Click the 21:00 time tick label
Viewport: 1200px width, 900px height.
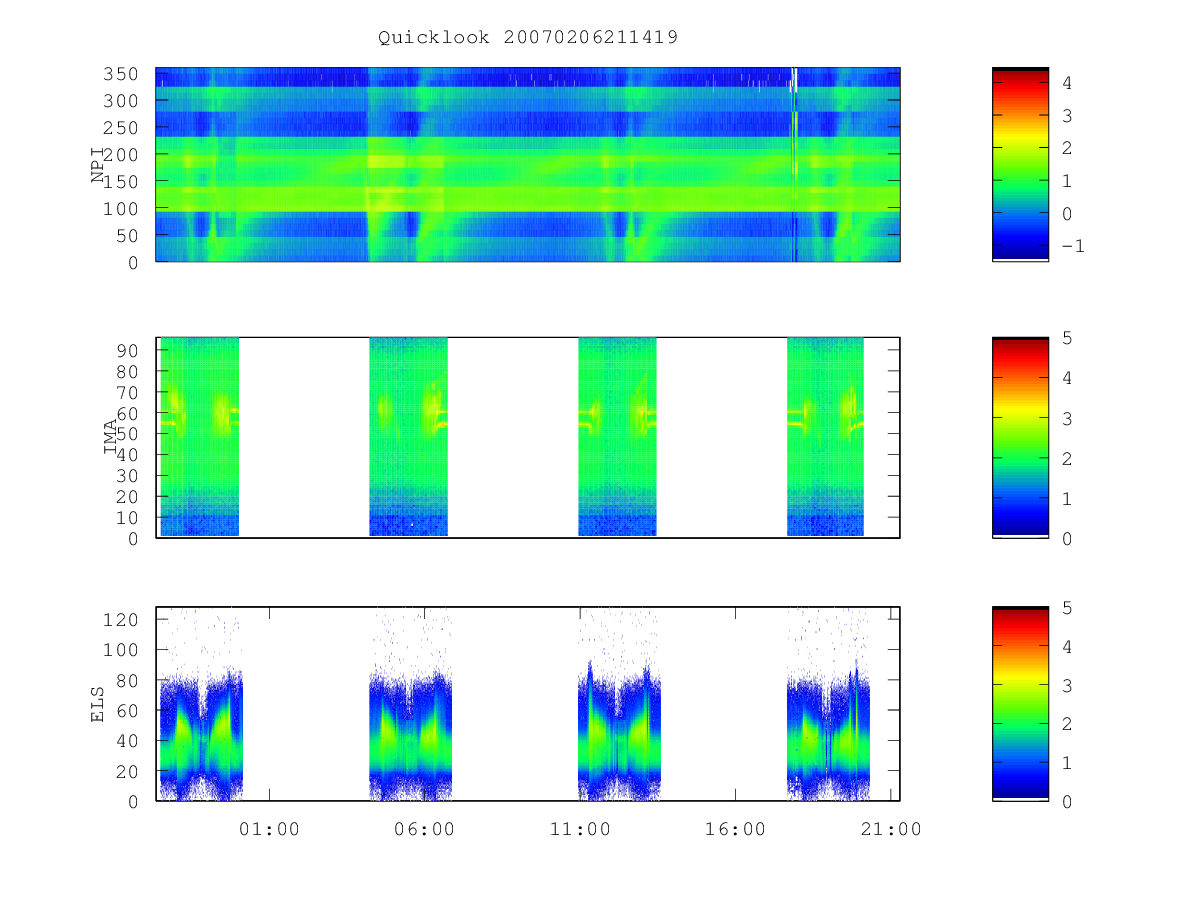point(891,828)
